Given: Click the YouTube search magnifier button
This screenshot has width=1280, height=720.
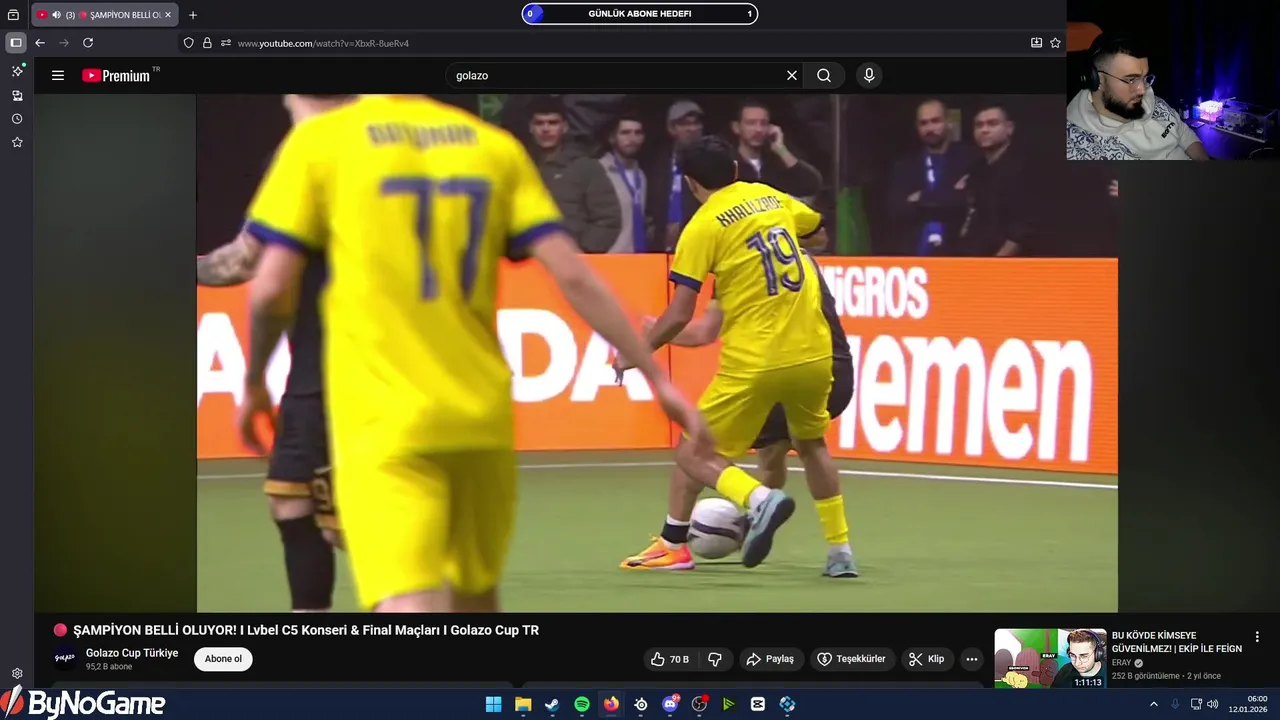Looking at the screenshot, I should 824,75.
